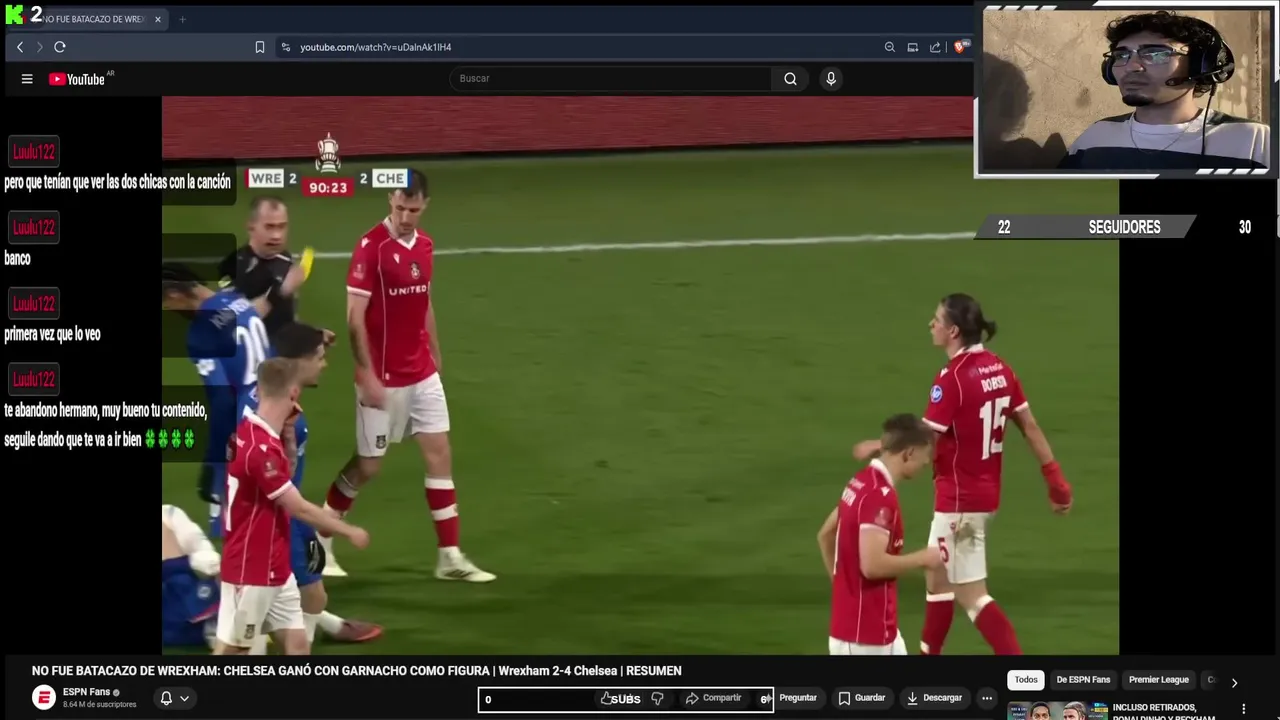Click the video title NO FUE BATACAZO DE WREXHAM

(356, 671)
